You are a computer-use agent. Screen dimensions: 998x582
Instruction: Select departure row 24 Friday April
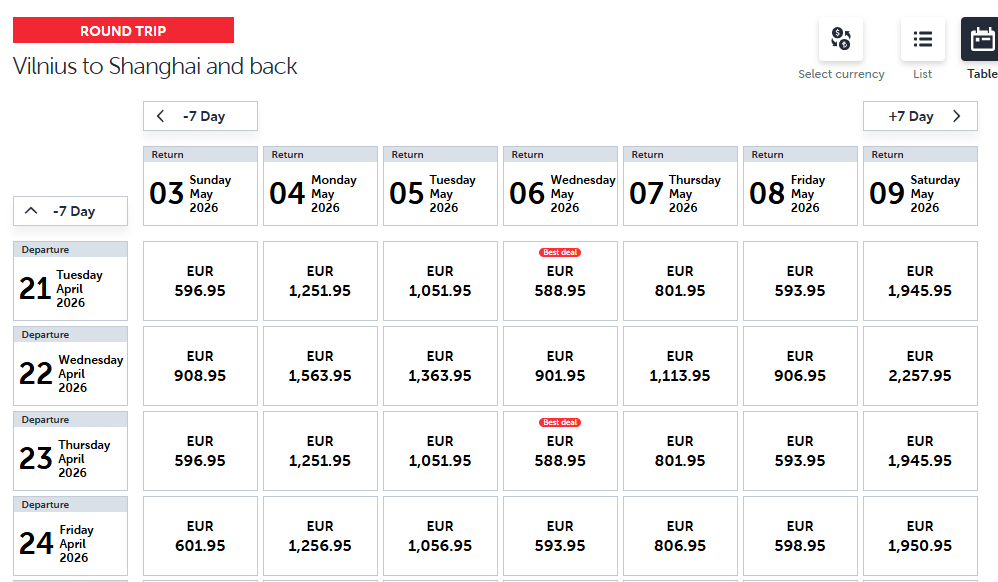(x=70, y=536)
